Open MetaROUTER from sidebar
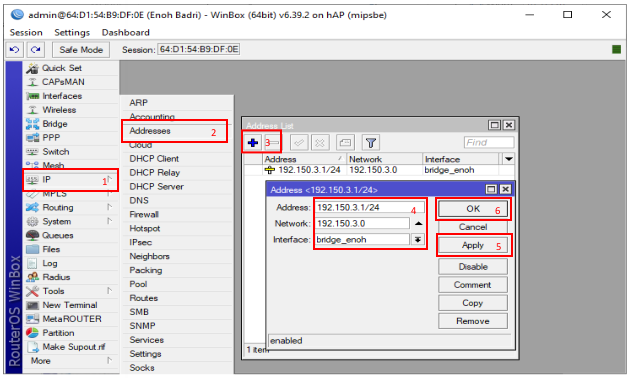 coord(71,319)
